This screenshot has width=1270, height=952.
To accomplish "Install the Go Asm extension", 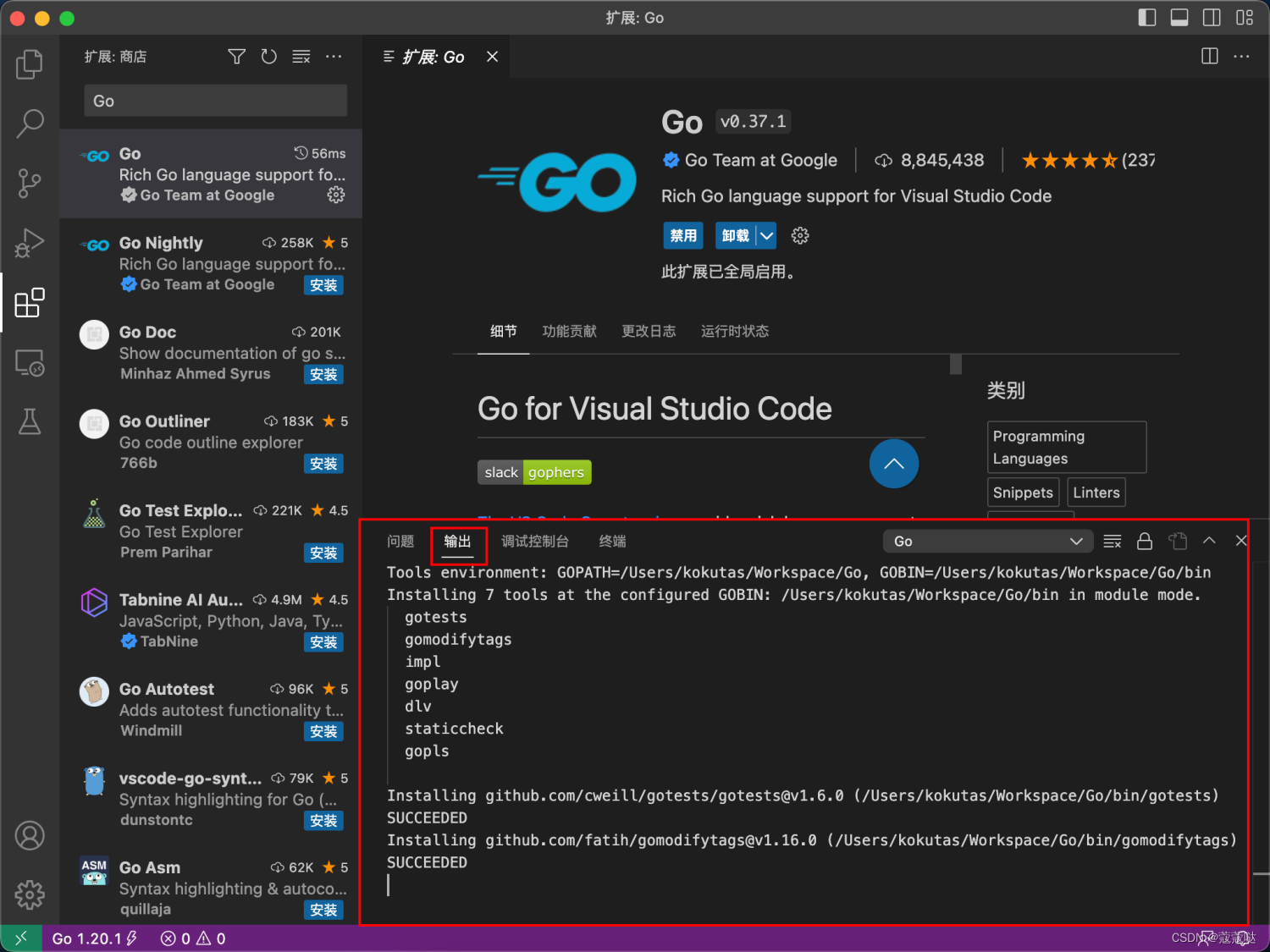I will click(323, 910).
